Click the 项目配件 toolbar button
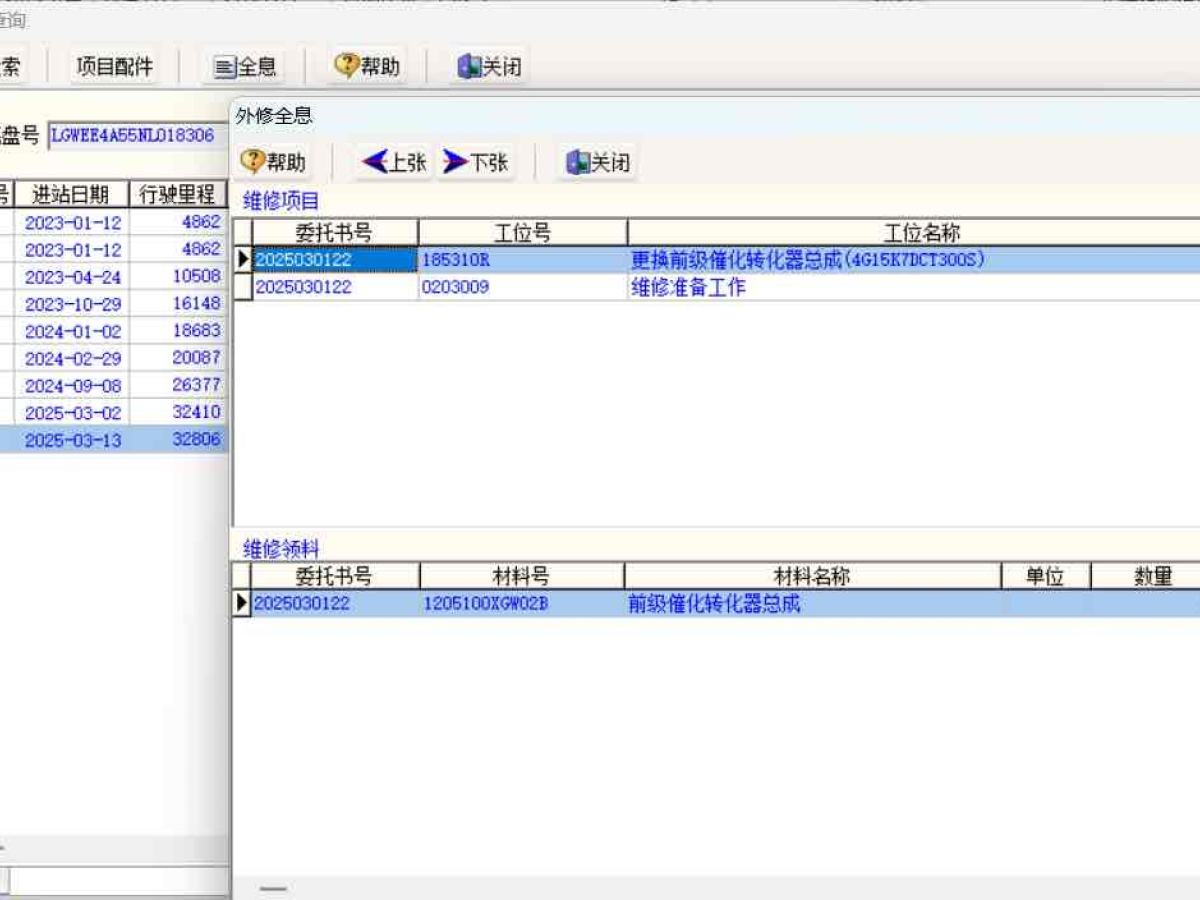 pyautogui.click(x=115, y=67)
